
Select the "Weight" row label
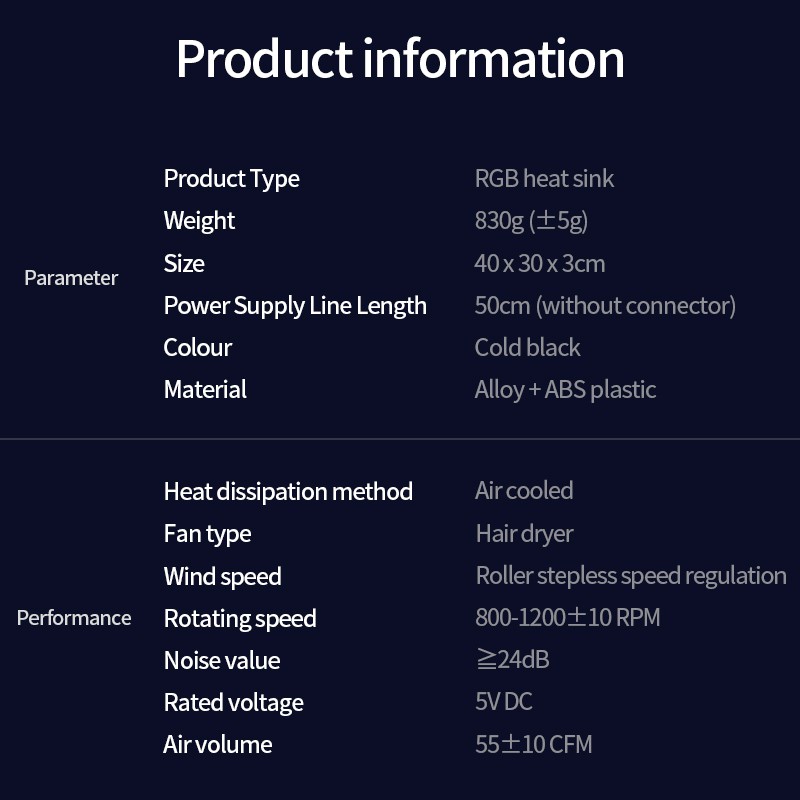pos(199,221)
